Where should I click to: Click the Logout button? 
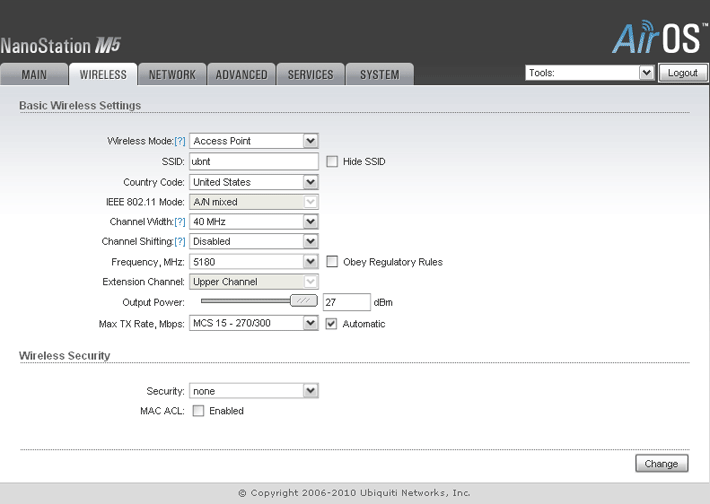[x=682, y=73]
